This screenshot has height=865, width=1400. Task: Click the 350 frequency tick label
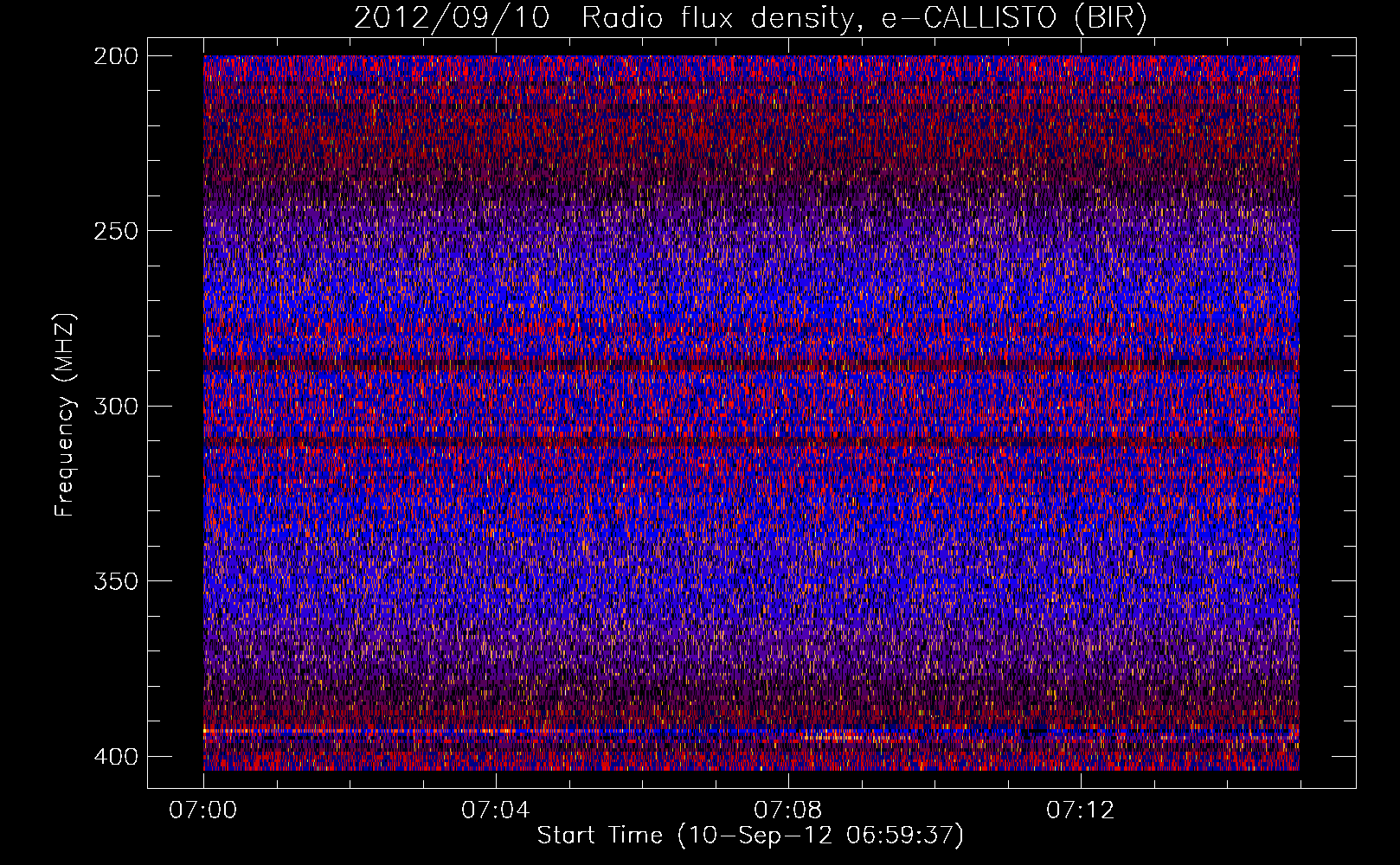[x=115, y=580]
